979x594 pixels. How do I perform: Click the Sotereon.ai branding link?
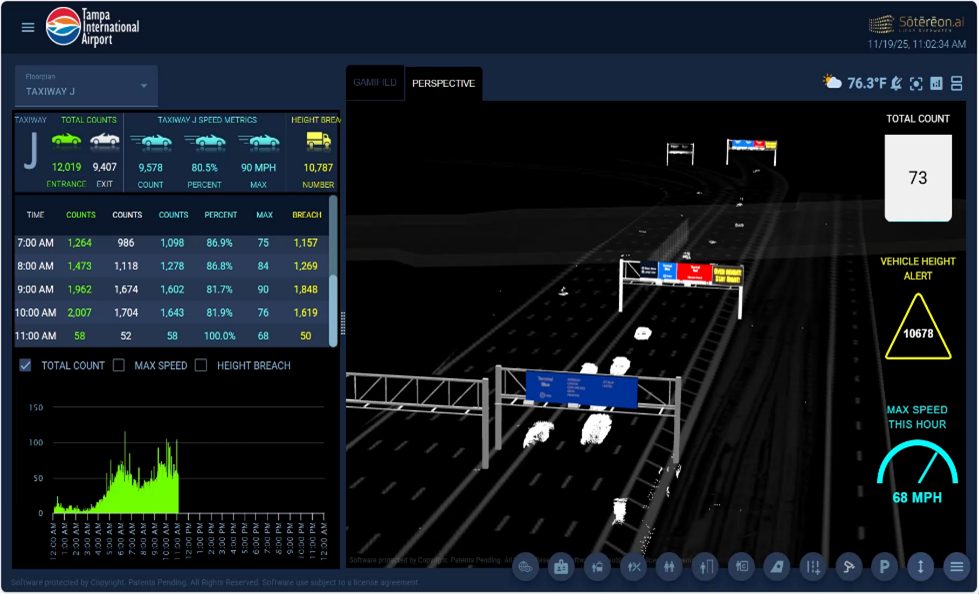coord(913,20)
